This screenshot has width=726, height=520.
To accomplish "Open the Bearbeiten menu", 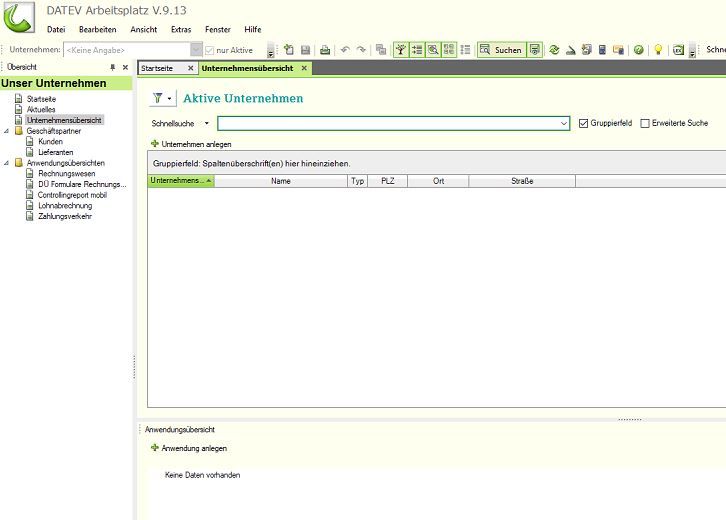I will point(98,29).
